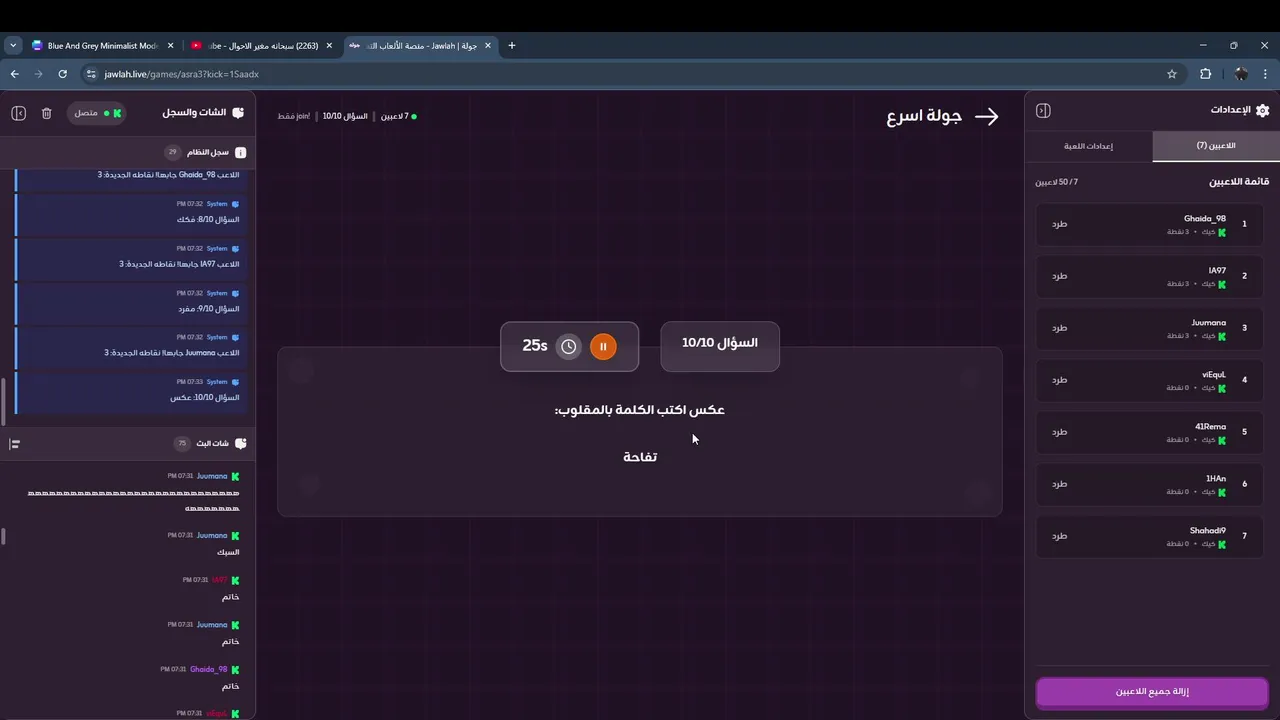Collapse the chat and log panel (الشات والسجل)
The image size is (1280, 720).
point(18,113)
